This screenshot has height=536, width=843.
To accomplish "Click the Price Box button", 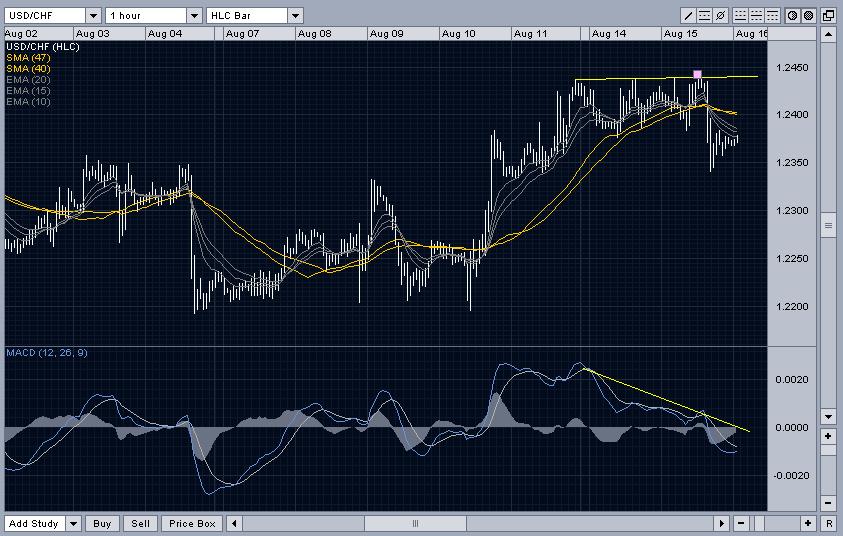I will pyautogui.click(x=192, y=524).
